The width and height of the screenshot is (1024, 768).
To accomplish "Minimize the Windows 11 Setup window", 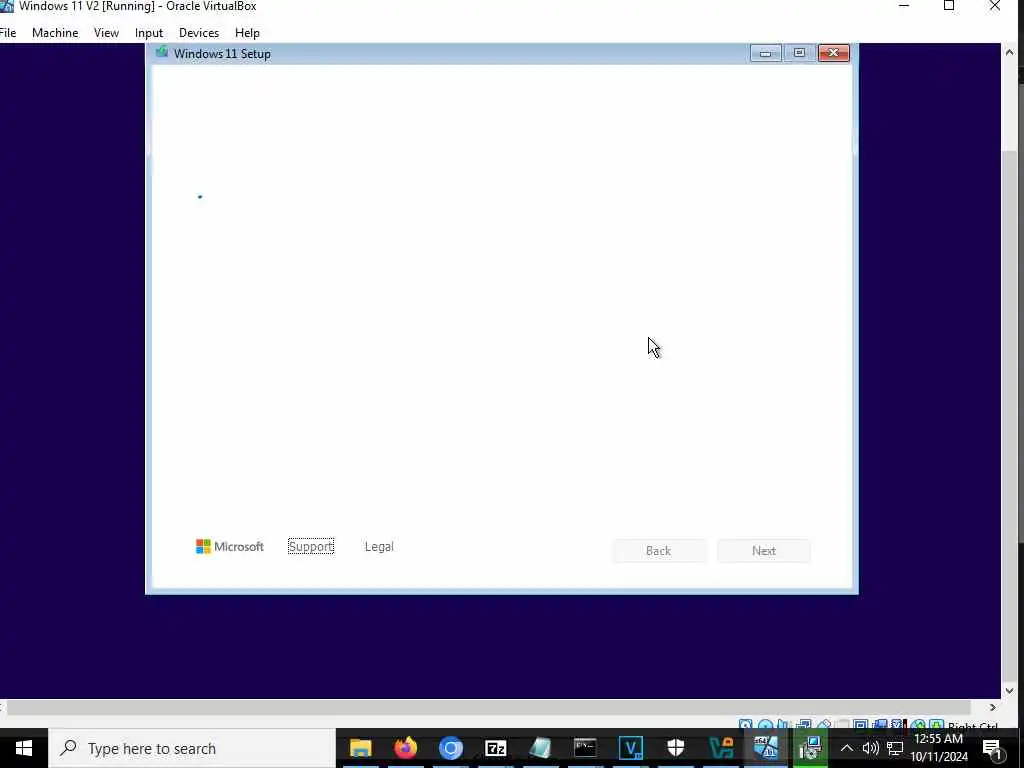I will (x=765, y=53).
